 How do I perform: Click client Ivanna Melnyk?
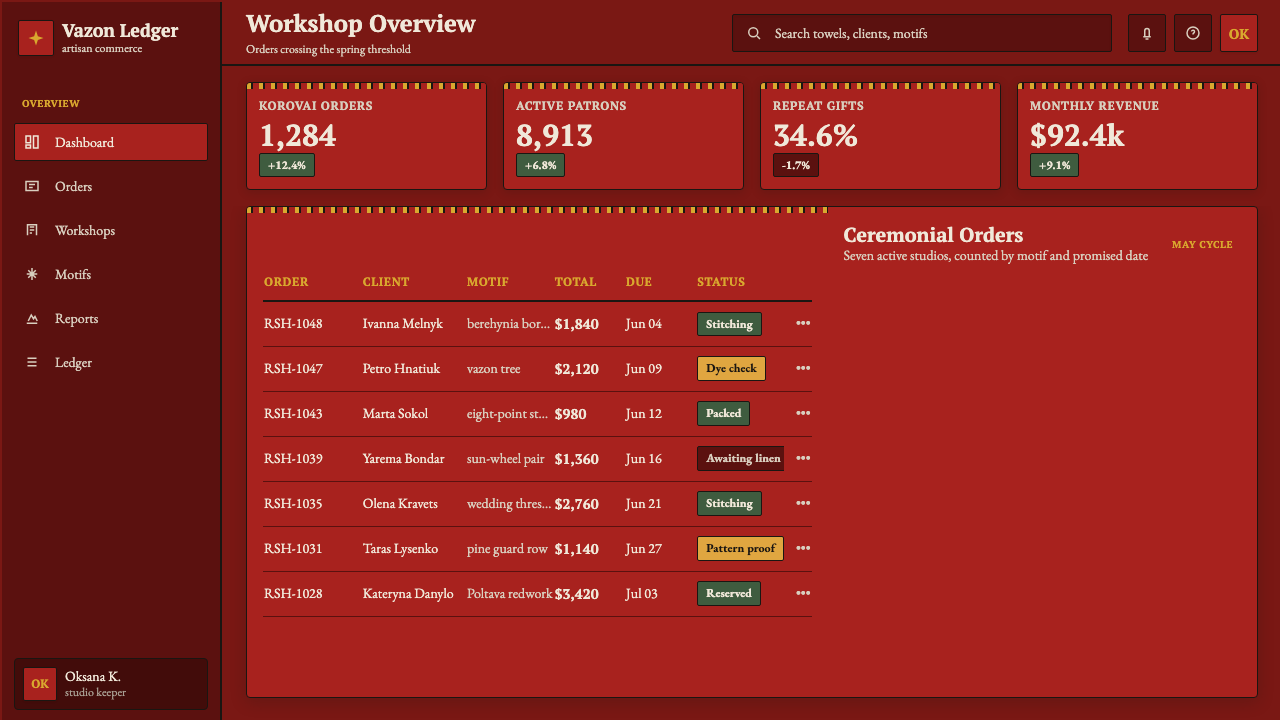pyautogui.click(x=403, y=324)
